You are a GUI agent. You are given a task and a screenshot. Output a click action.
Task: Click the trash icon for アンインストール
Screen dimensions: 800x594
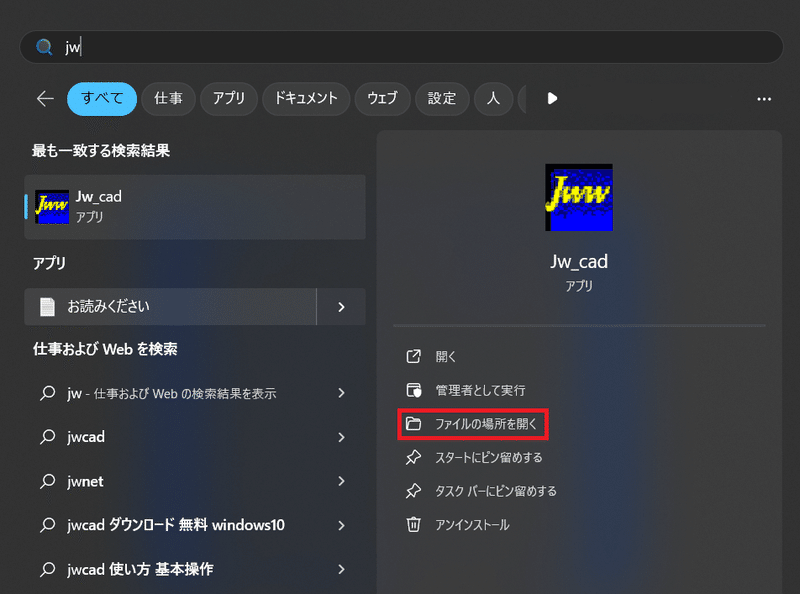click(x=413, y=525)
